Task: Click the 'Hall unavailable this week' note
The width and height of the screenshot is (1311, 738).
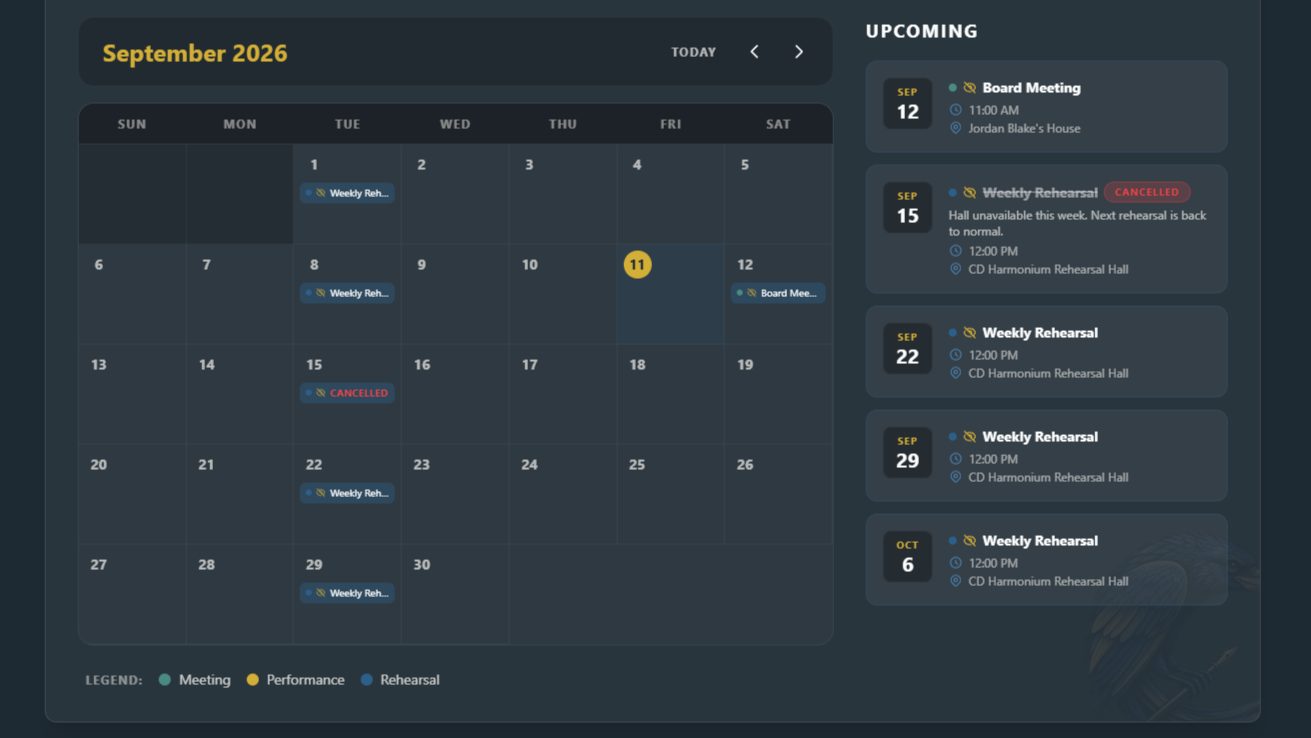Action: [x=1077, y=223]
